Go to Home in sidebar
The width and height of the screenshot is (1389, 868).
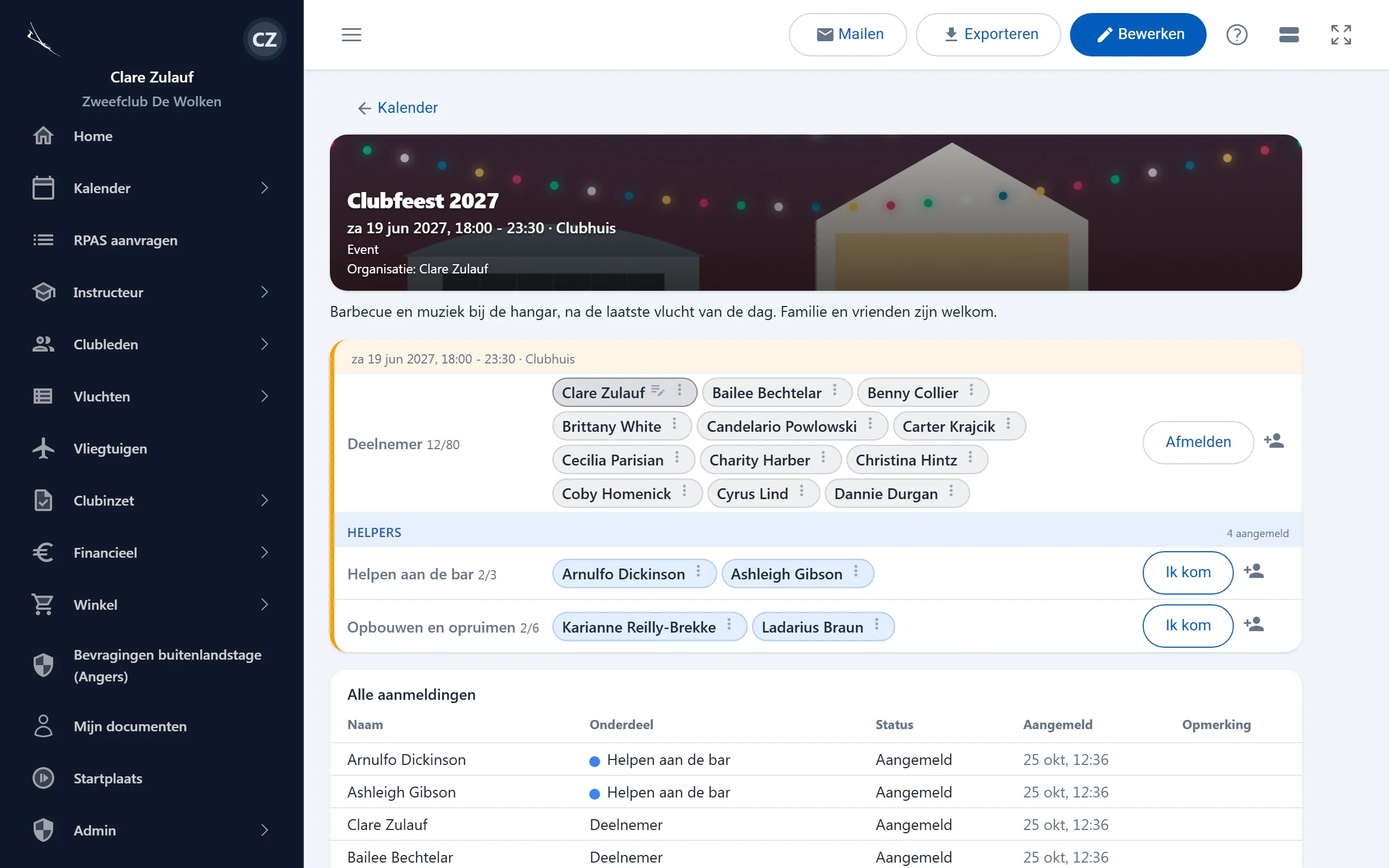[151, 136]
